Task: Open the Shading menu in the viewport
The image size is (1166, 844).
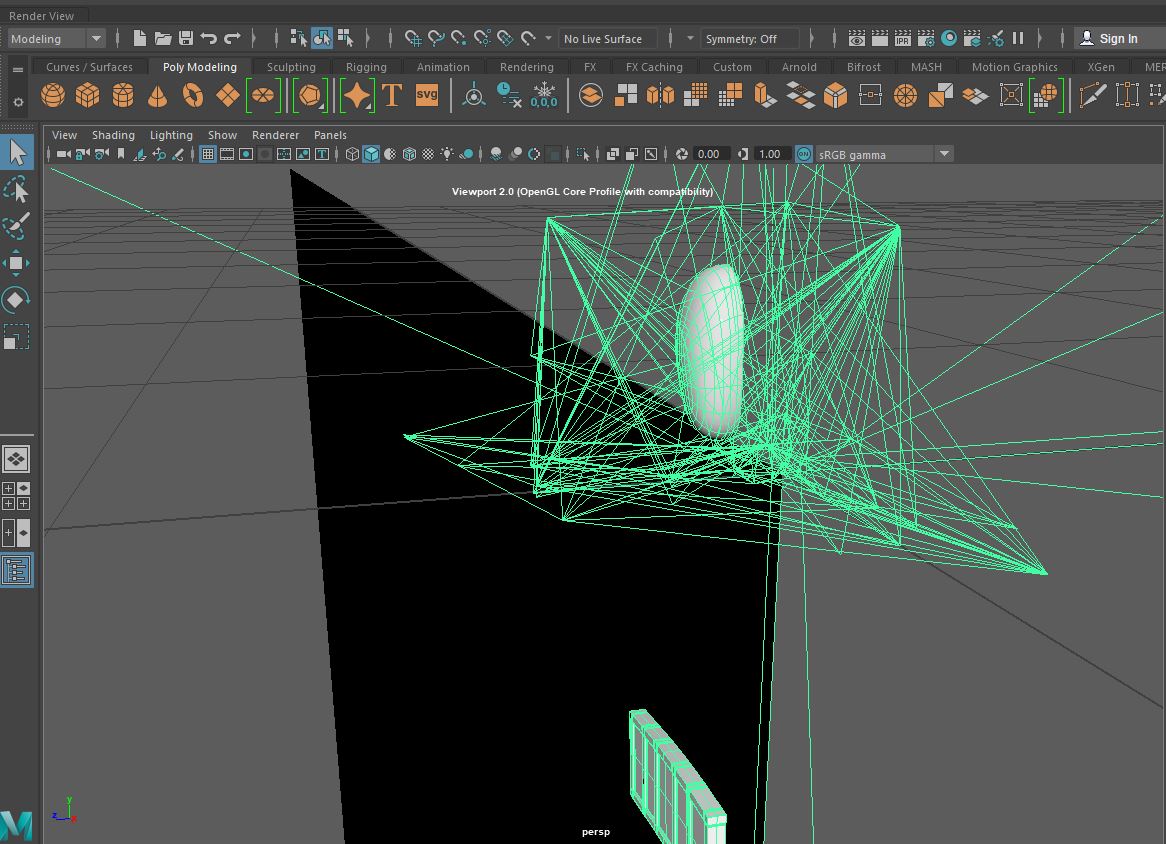Action: [x=113, y=134]
